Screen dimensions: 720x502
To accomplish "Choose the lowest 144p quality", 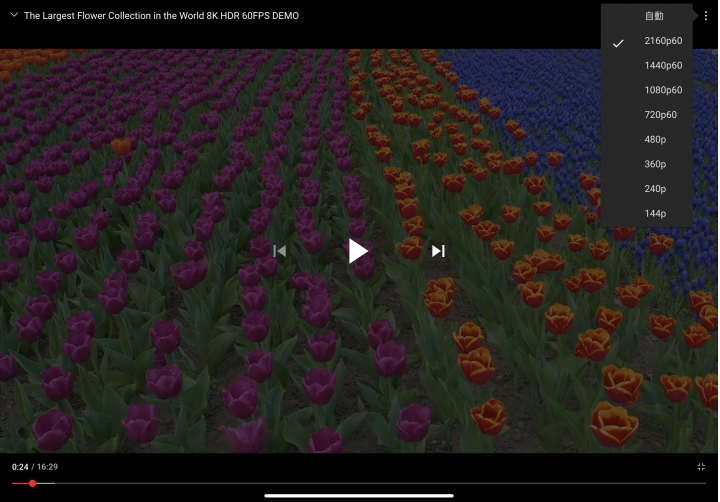I will (647, 214).
